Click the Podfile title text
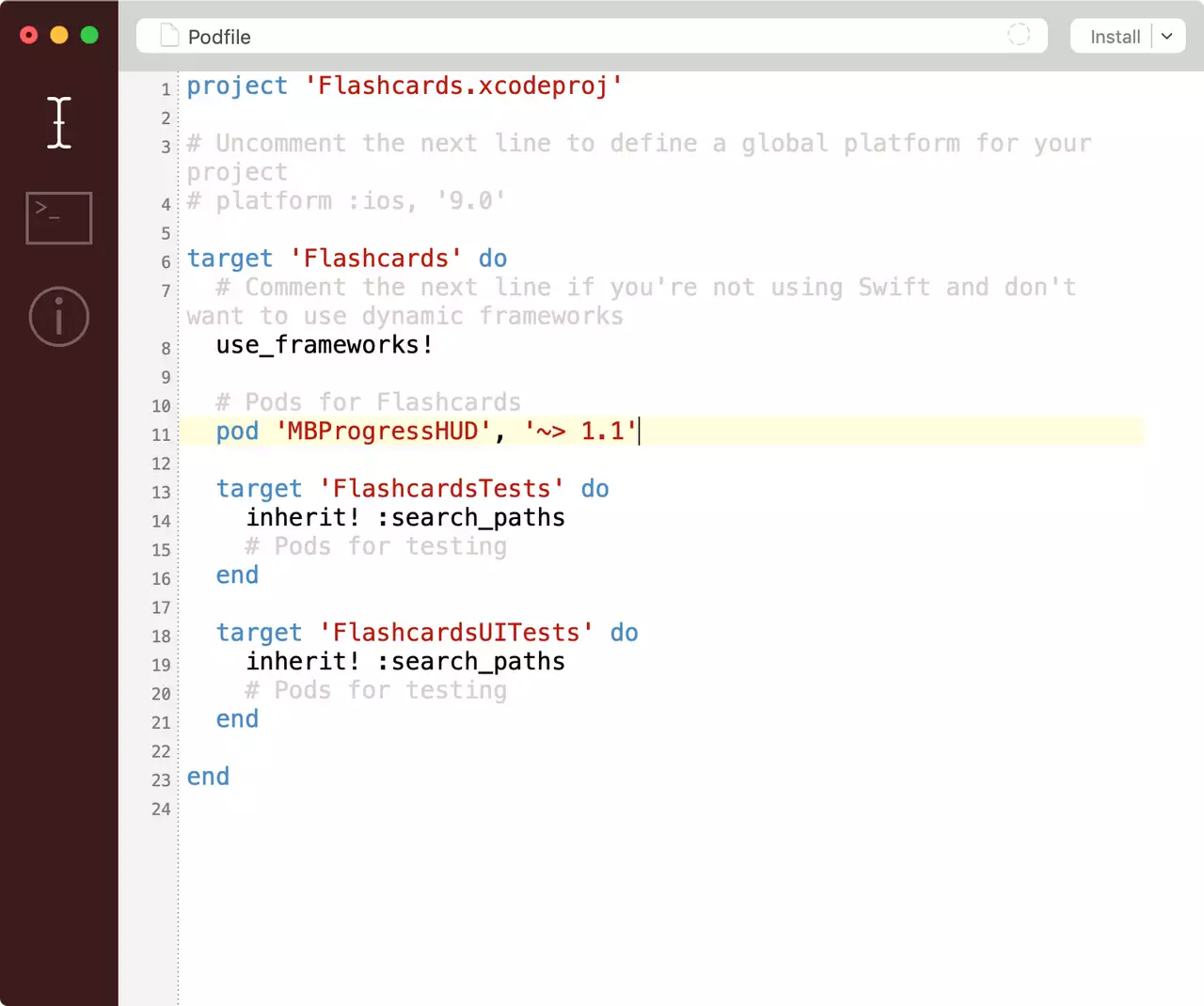This screenshot has height=1006, width=1204. pyautogui.click(x=219, y=37)
